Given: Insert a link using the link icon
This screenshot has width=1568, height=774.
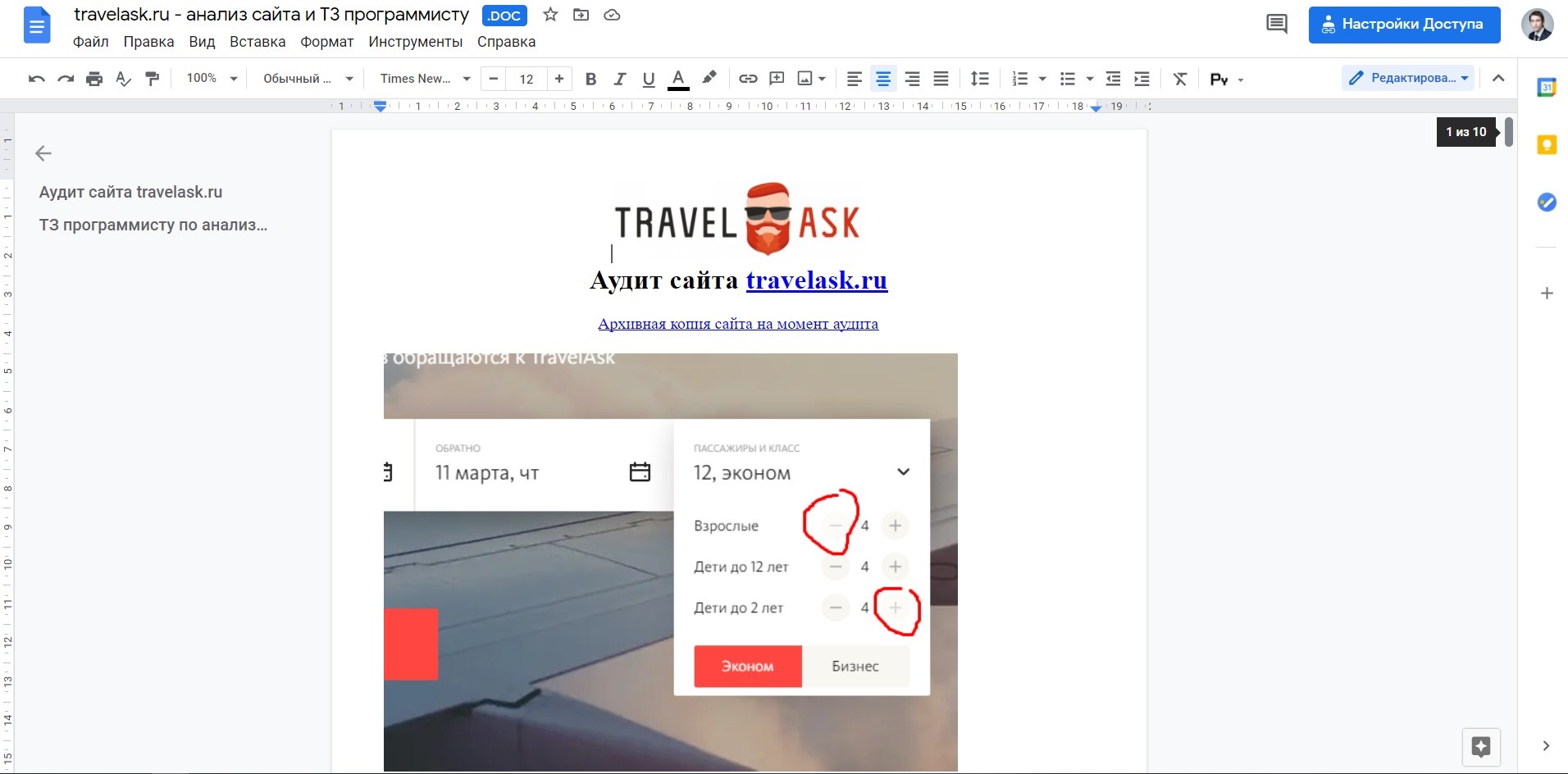Looking at the screenshot, I should point(748,79).
